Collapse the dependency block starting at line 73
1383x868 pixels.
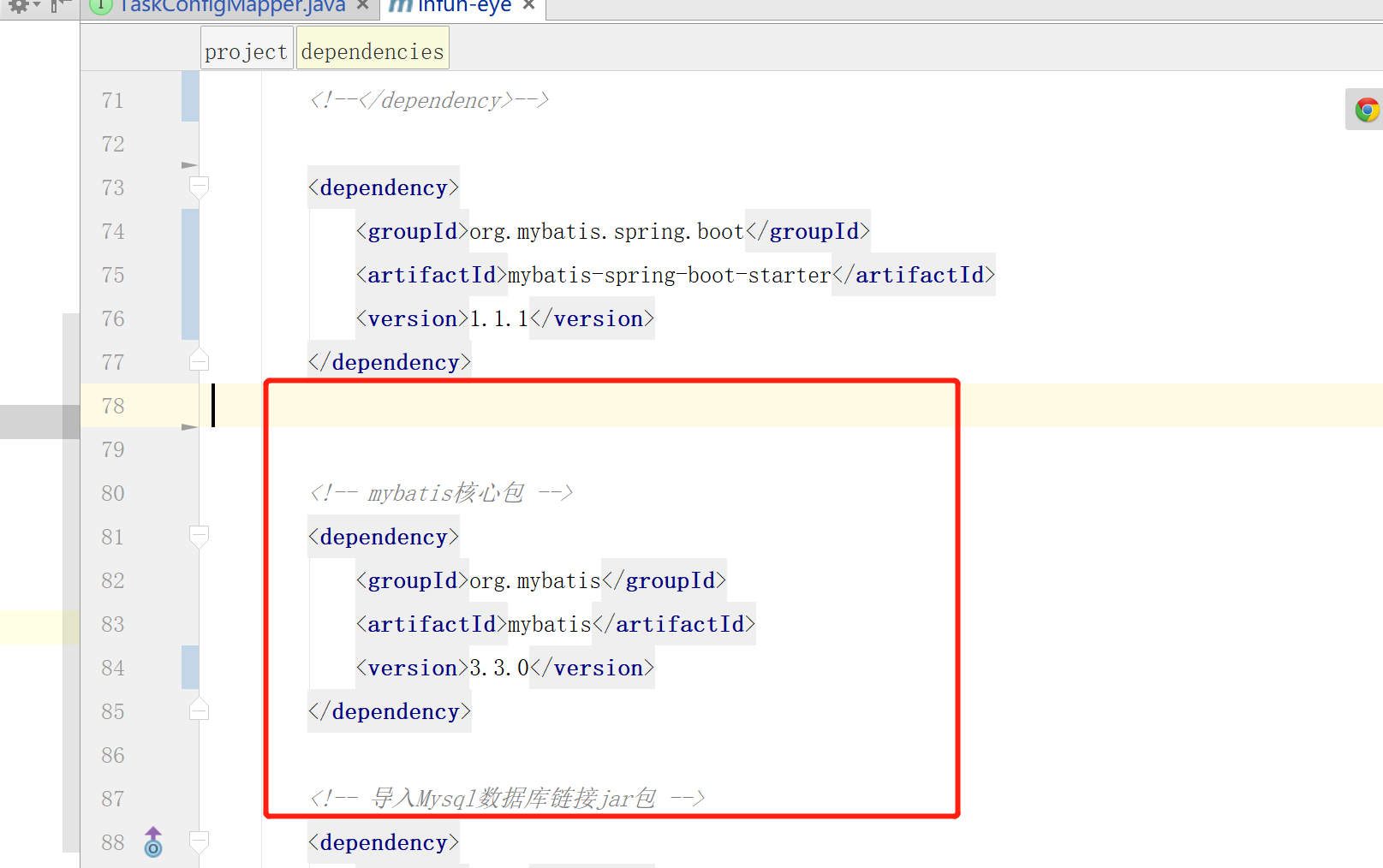(x=199, y=187)
